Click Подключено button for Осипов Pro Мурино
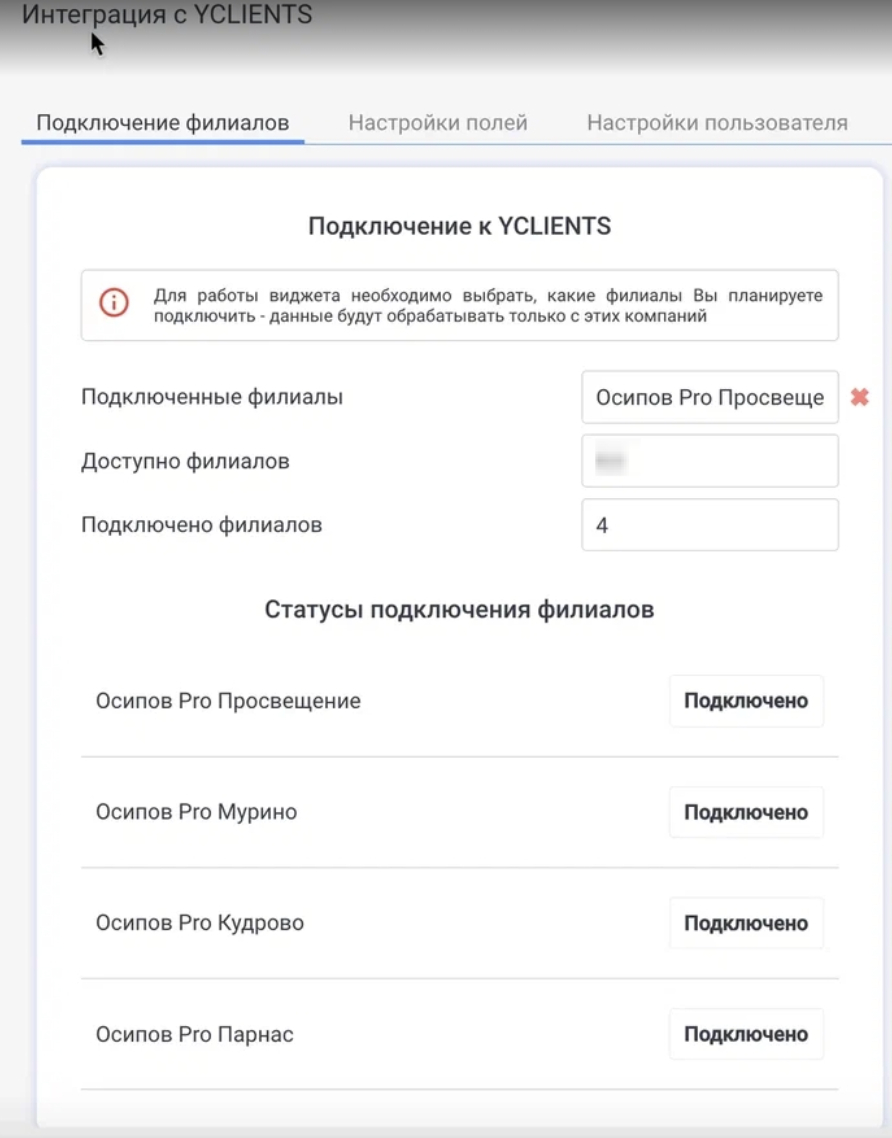This screenshot has width=892, height=1138. coord(745,812)
